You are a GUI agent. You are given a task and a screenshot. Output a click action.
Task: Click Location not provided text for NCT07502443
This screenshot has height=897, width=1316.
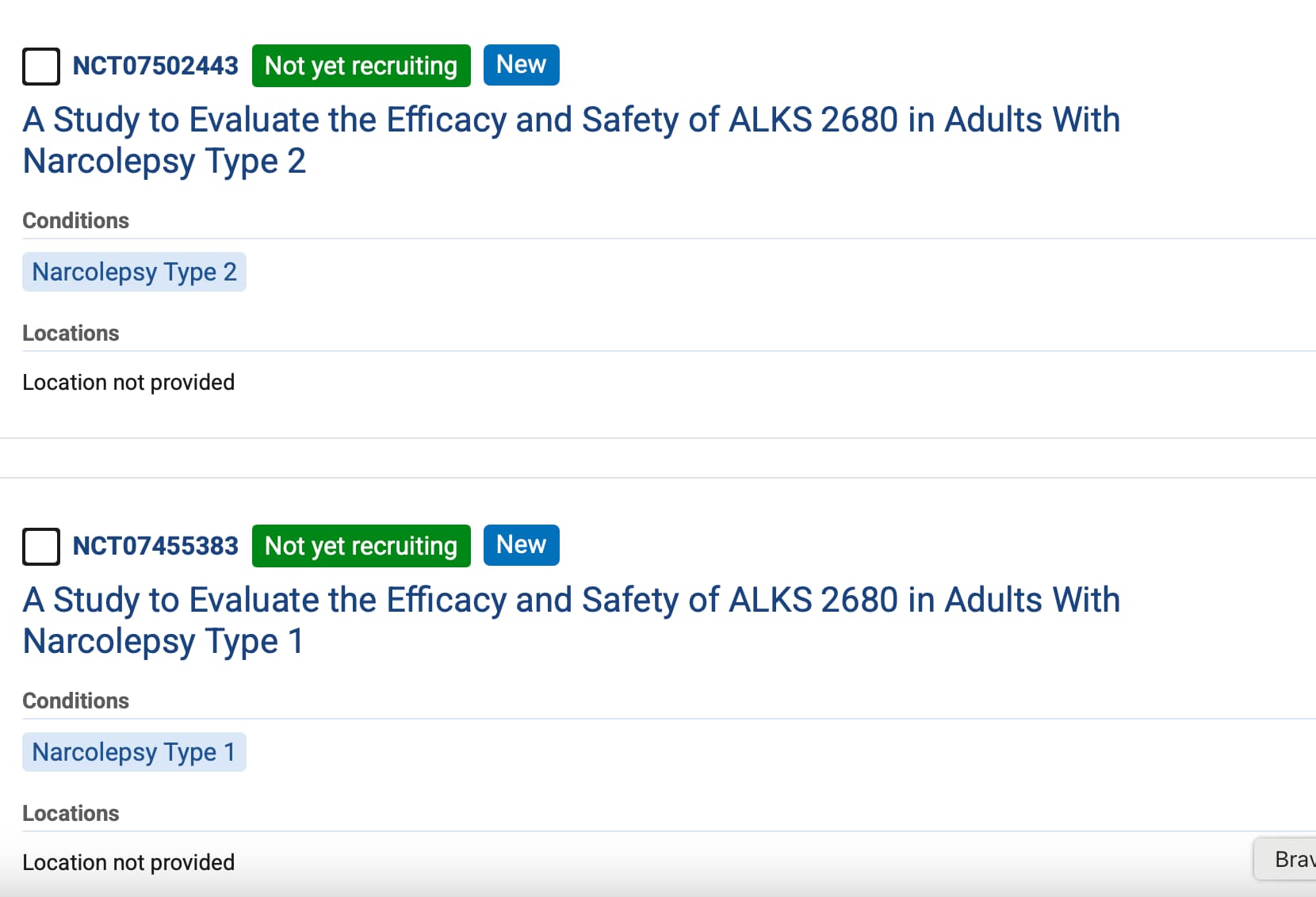point(128,382)
